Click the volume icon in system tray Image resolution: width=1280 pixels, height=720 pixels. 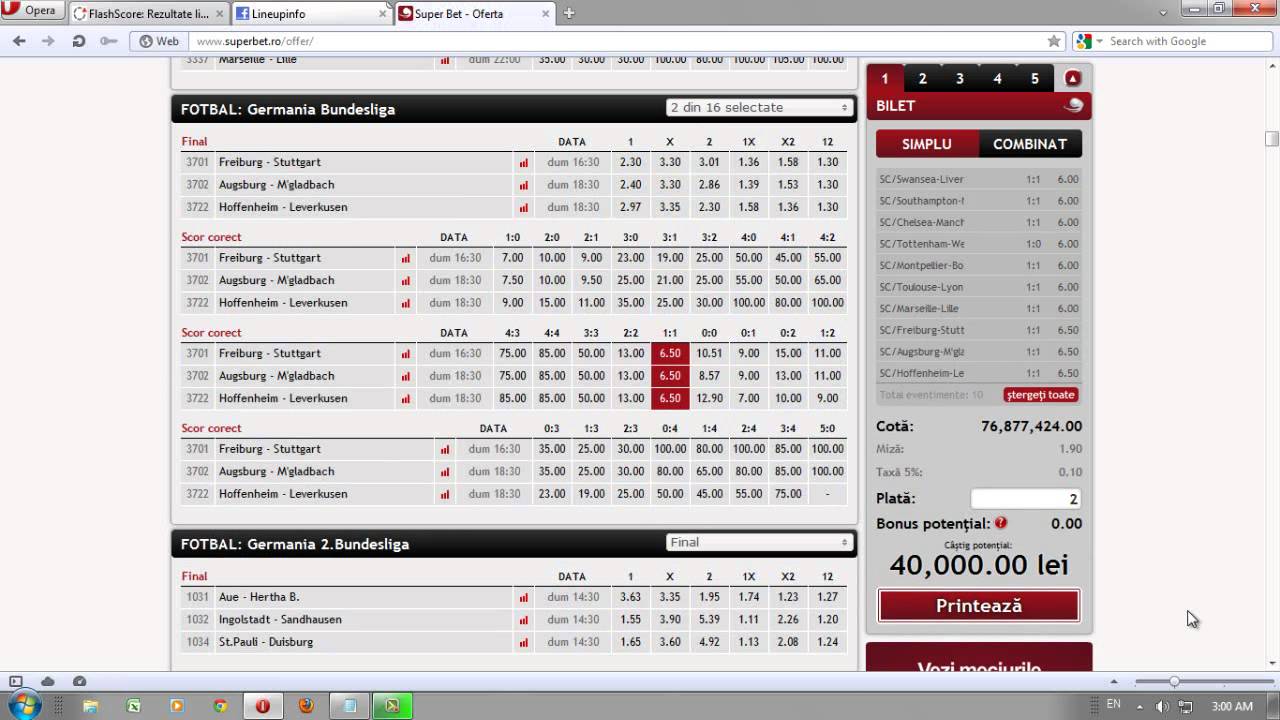pyautogui.click(x=1162, y=706)
